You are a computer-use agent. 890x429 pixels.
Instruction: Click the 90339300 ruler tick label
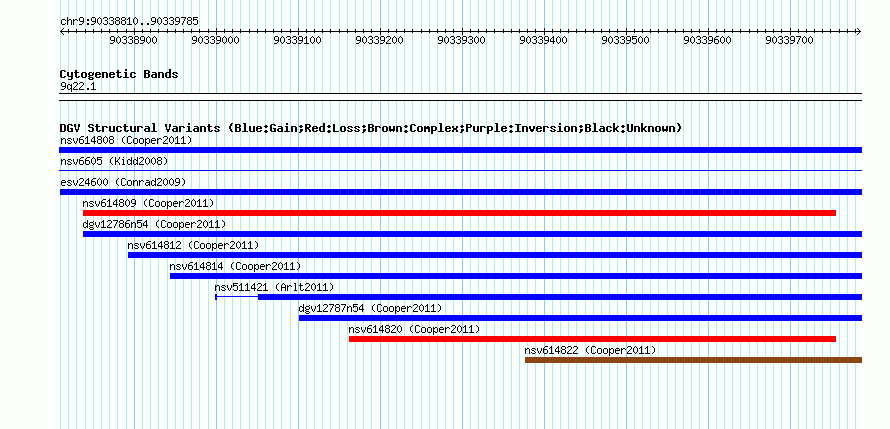coord(462,40)
